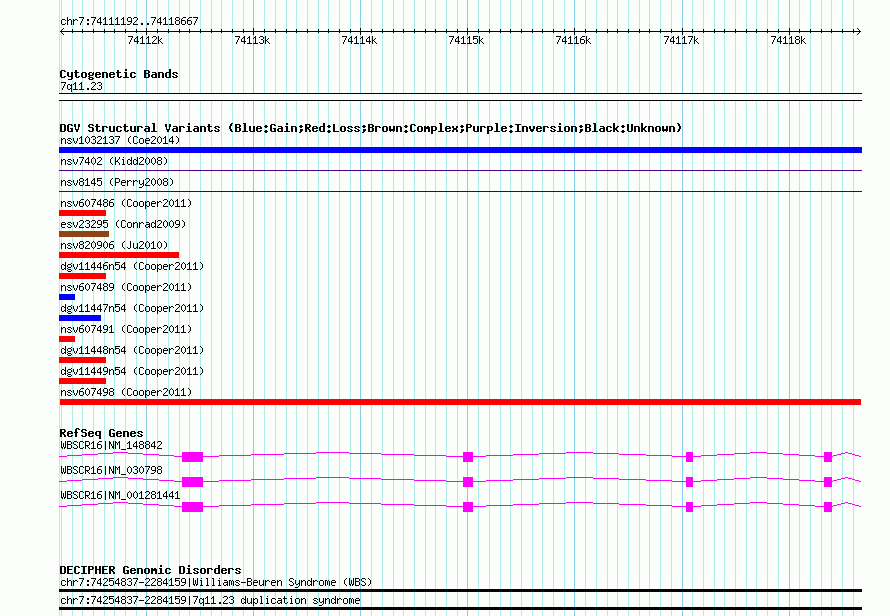Click the WBSCR16|NM_001281441 transcript label
The height and width of the screenshot is (616, 890).
pos(120,496)
